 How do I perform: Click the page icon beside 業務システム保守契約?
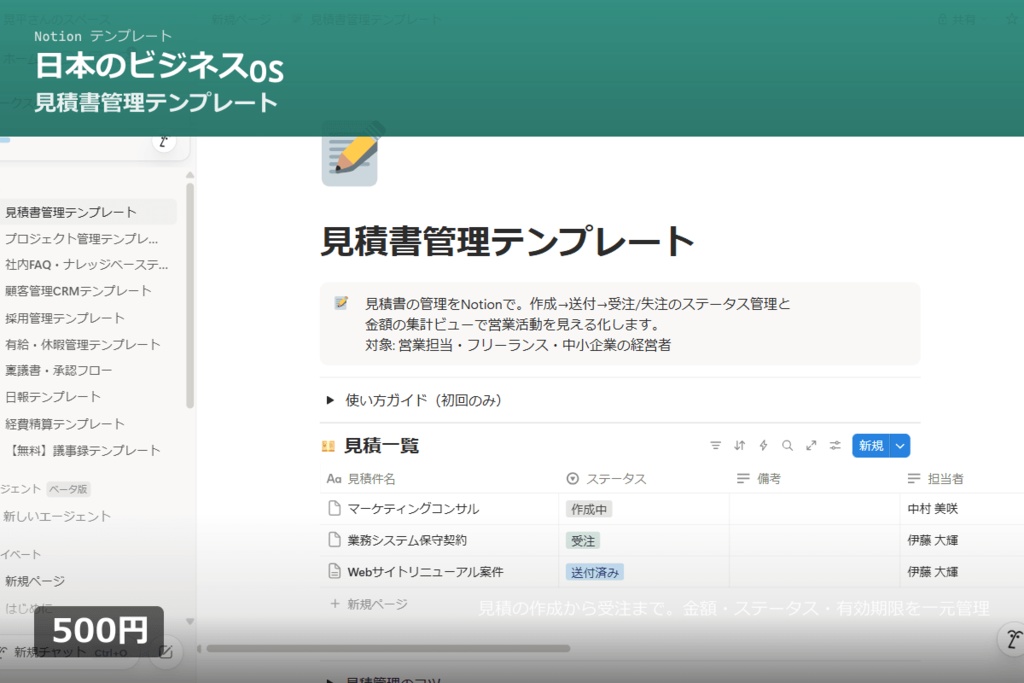(x=332, y=540)
